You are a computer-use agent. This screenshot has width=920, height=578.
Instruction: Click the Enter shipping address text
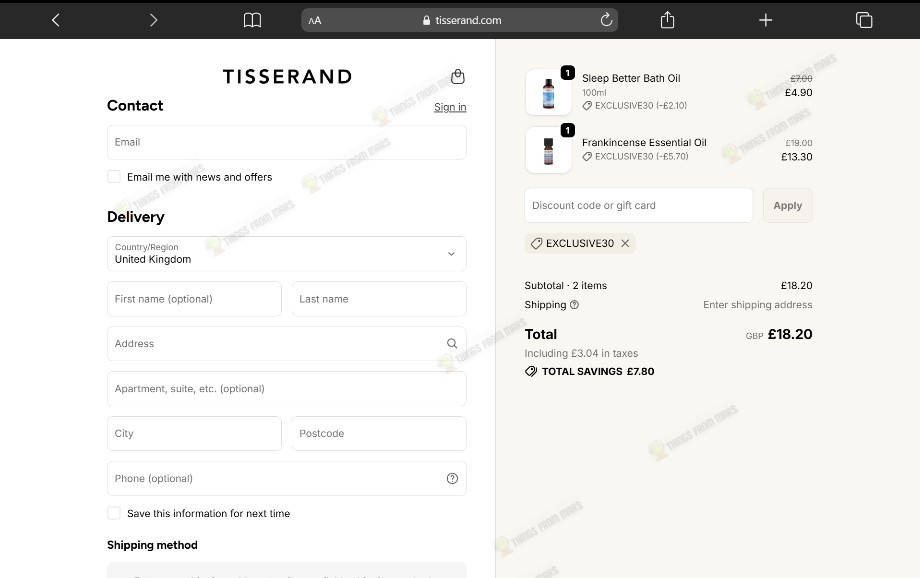click(757, 305)
